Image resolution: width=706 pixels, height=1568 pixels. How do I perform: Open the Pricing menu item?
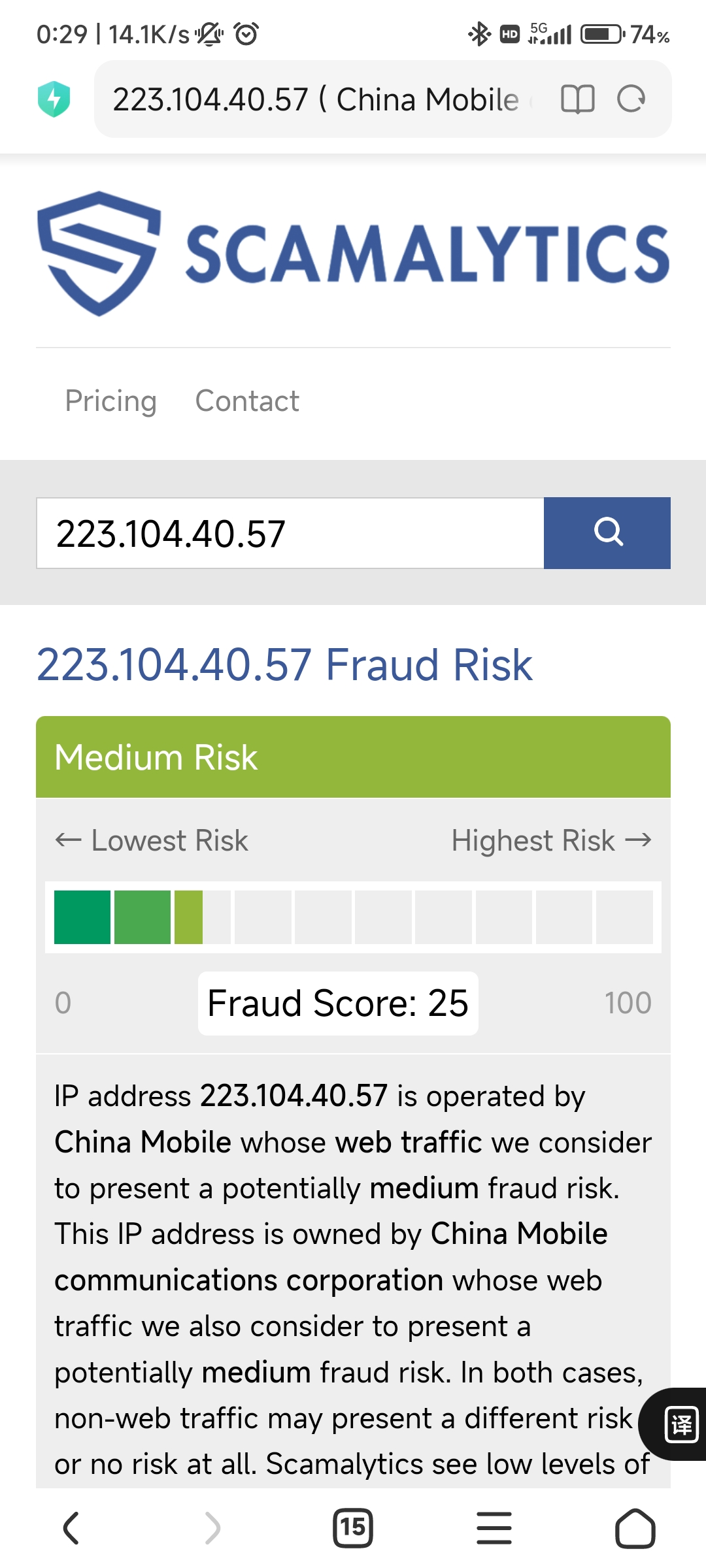(x=110, y=401)
